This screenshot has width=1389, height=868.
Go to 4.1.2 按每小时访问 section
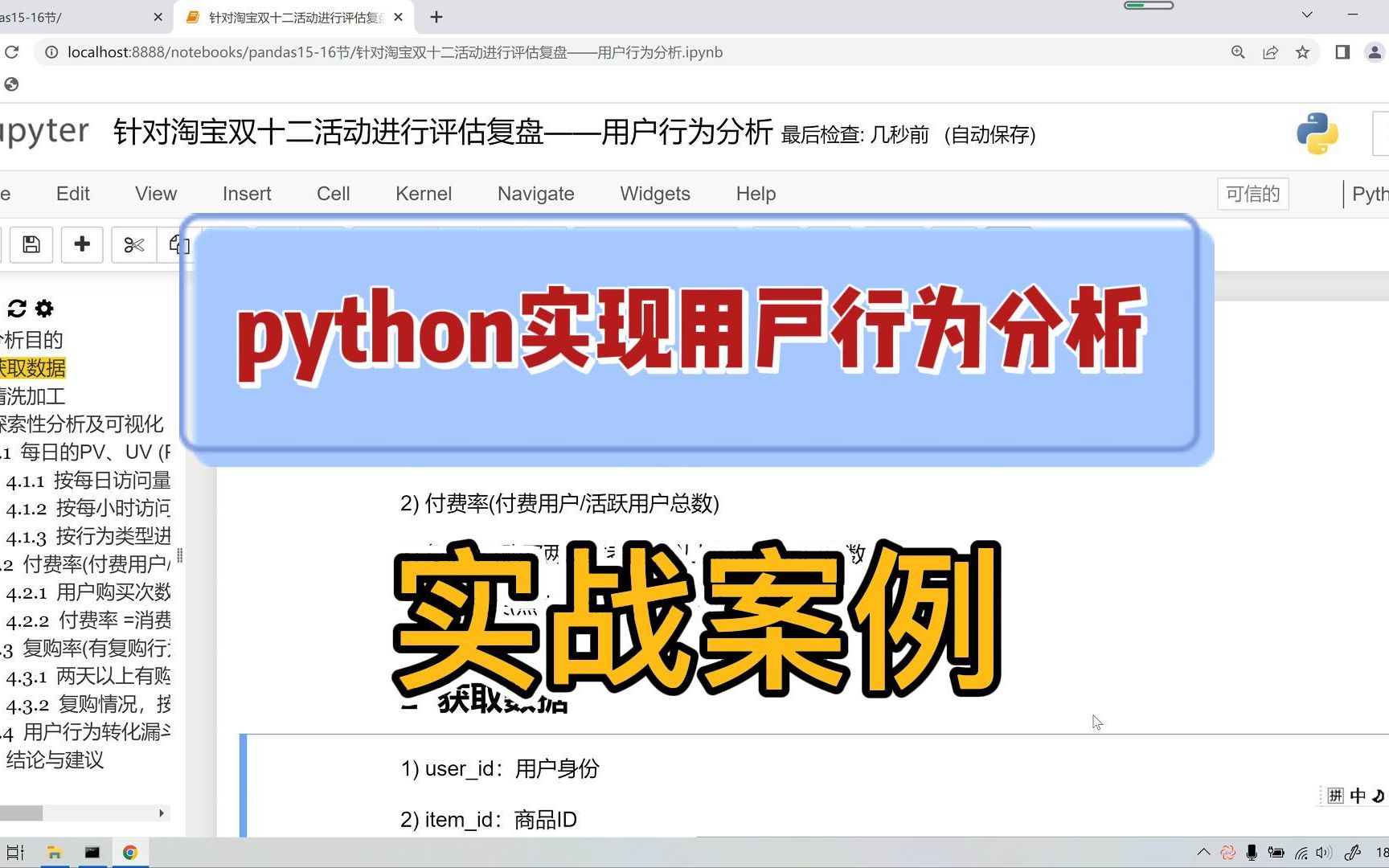(x=88, y=508)
